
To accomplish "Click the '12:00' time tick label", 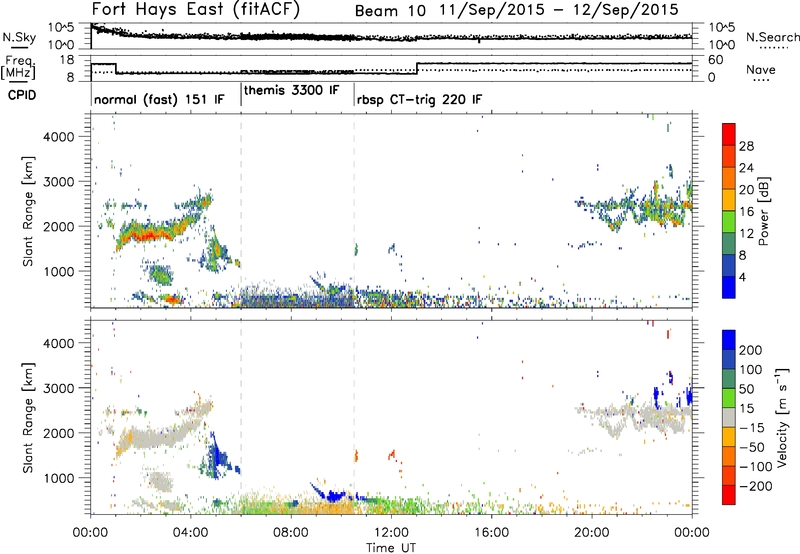I will pos(391,533).
